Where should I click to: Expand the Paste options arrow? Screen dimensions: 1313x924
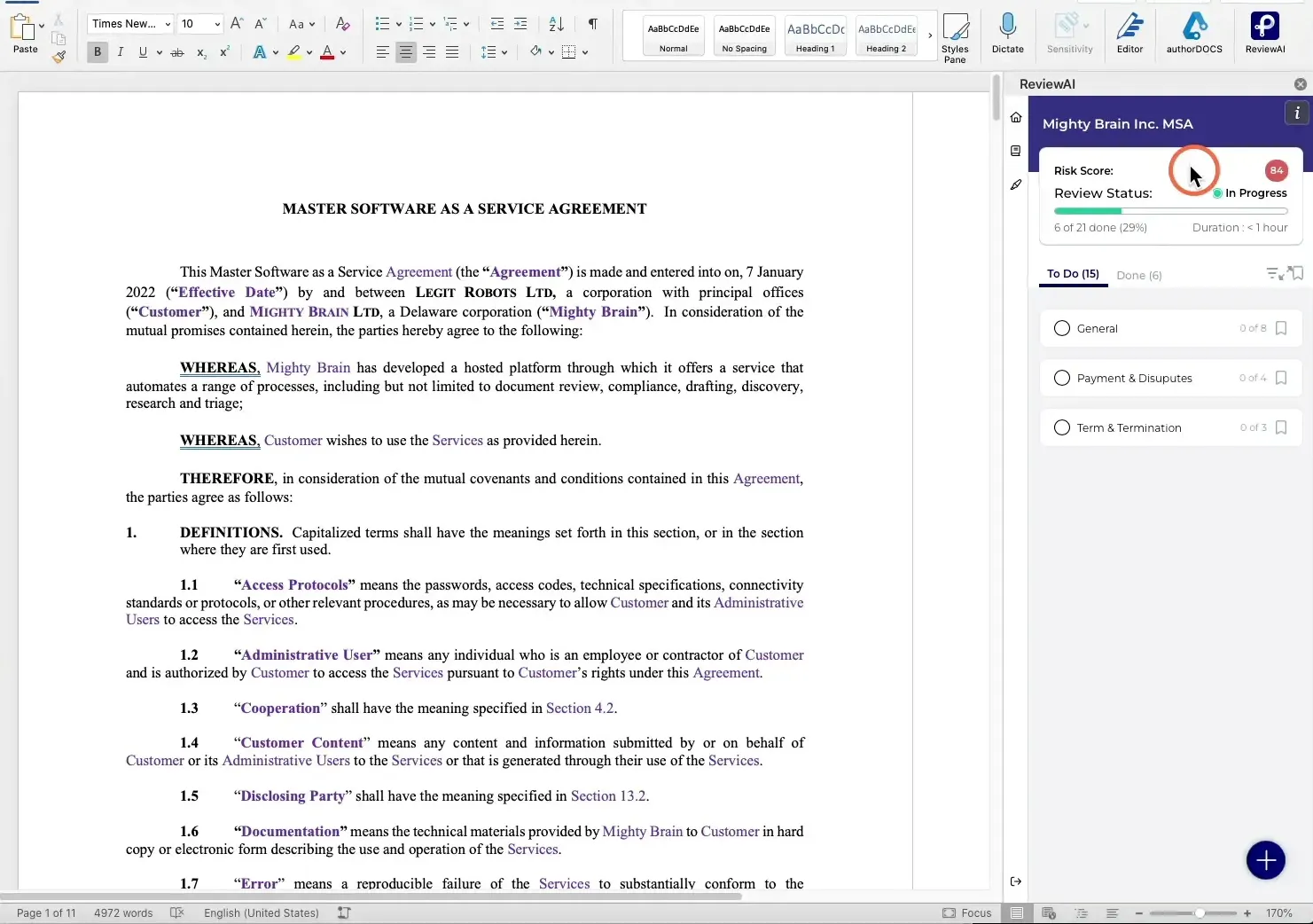tap(42, 26)
